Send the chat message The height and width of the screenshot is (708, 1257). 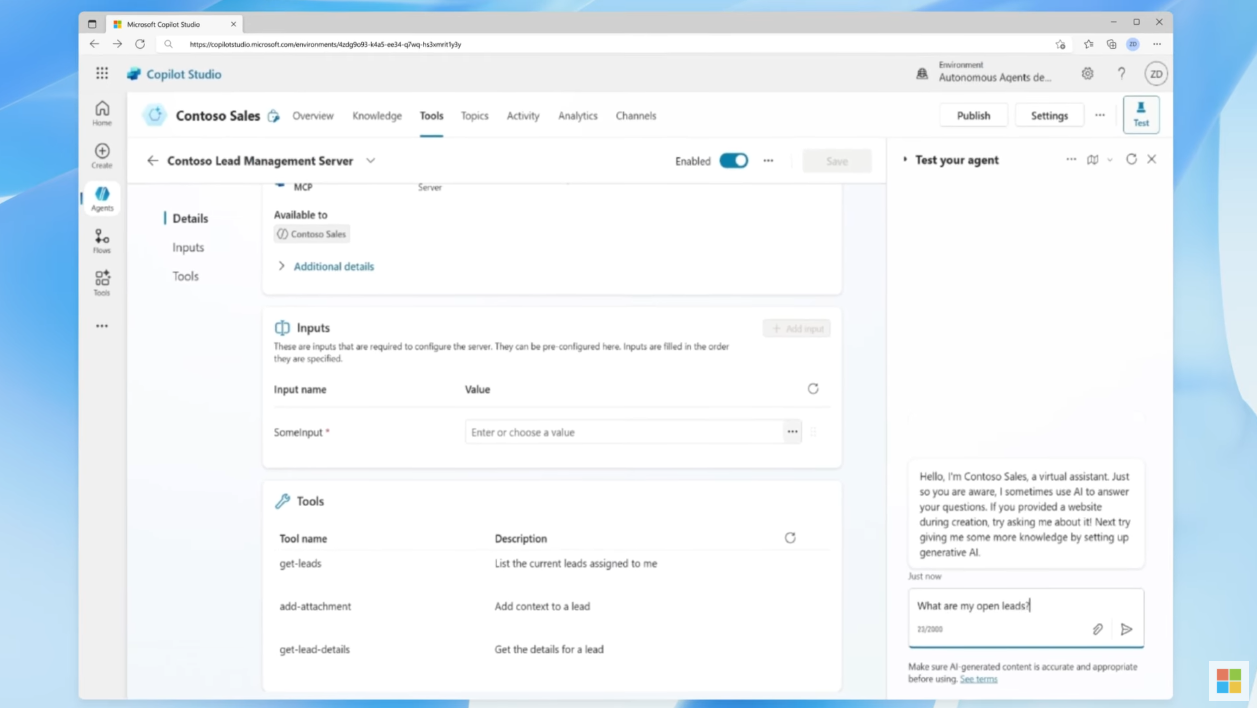[x=1126, y=629]
